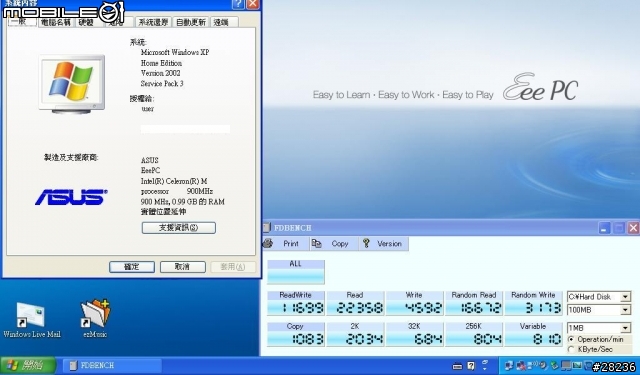Switch to the 自動更新 tab
Image resolution: width=640 pixels, height=375 pixels.
(x=191, y=22)
